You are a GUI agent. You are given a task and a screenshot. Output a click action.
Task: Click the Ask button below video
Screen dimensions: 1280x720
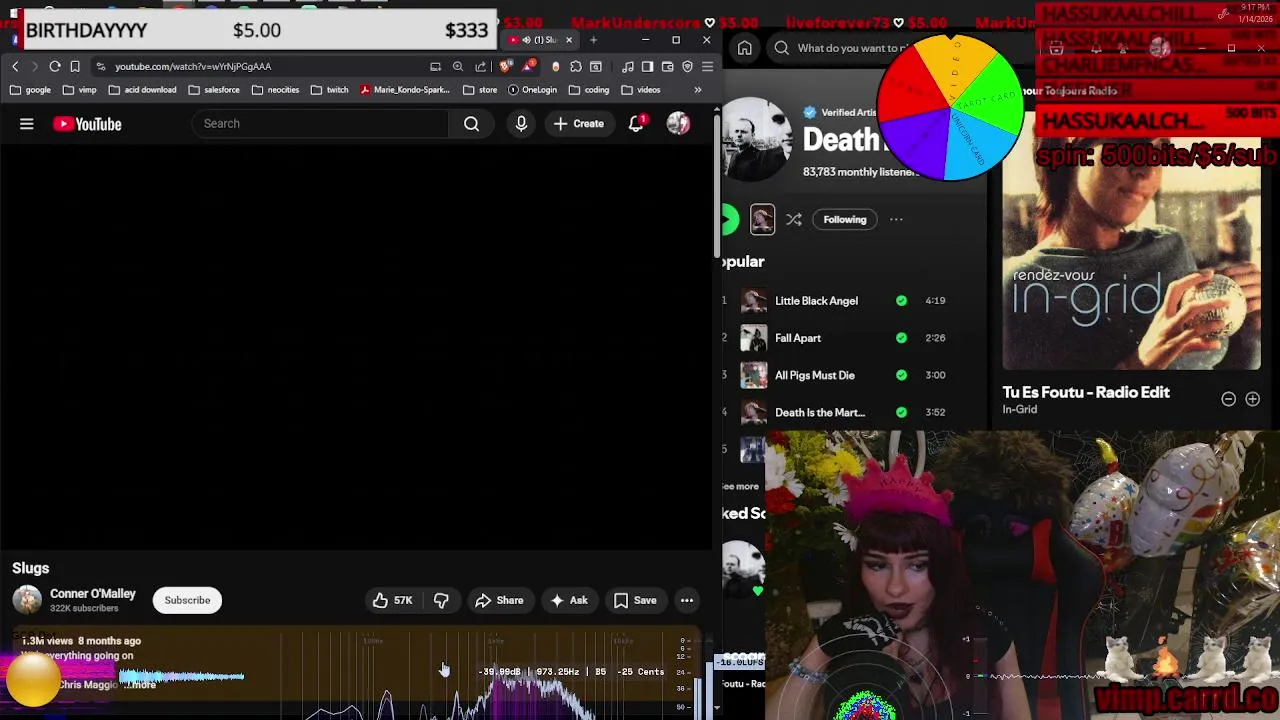click(x=568, y=600)
